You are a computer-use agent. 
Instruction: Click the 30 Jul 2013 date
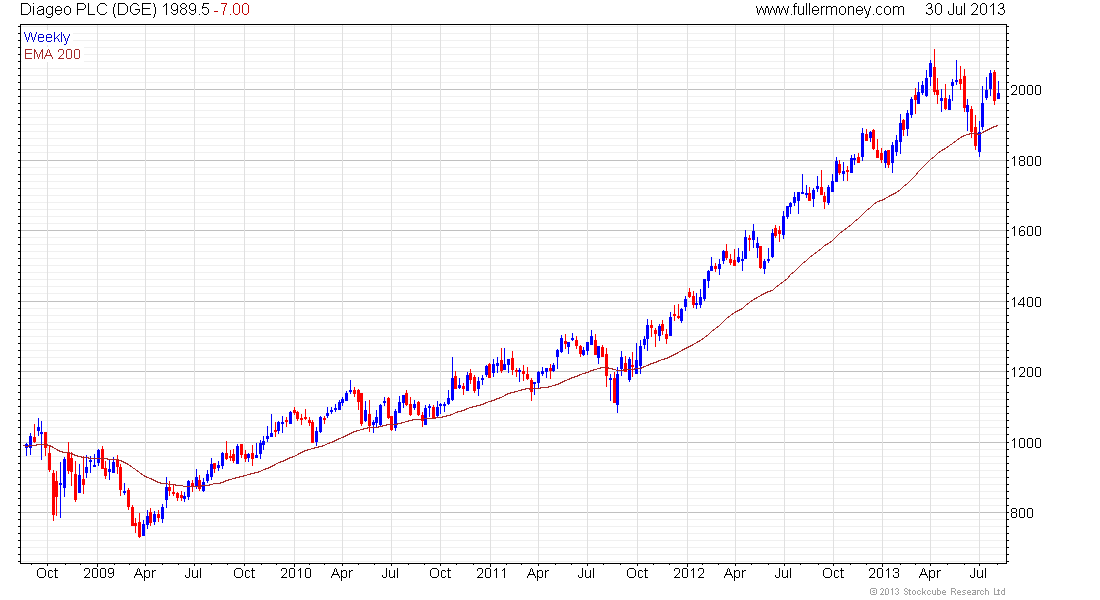pyautogui.click(x=965, y=10)
